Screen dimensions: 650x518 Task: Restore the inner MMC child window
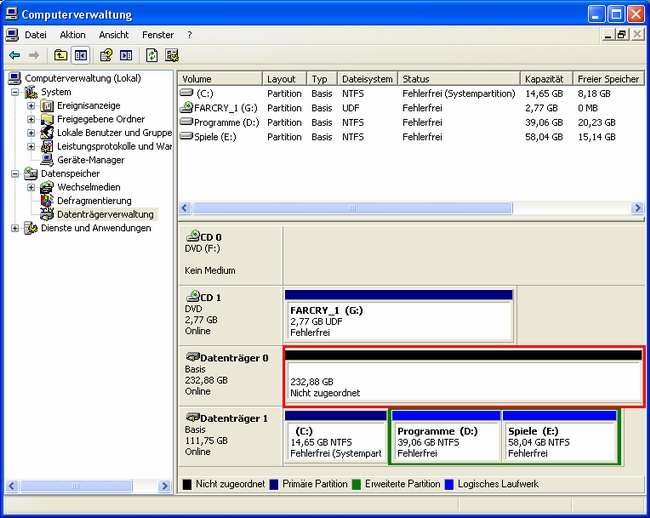tap(622, 35)
